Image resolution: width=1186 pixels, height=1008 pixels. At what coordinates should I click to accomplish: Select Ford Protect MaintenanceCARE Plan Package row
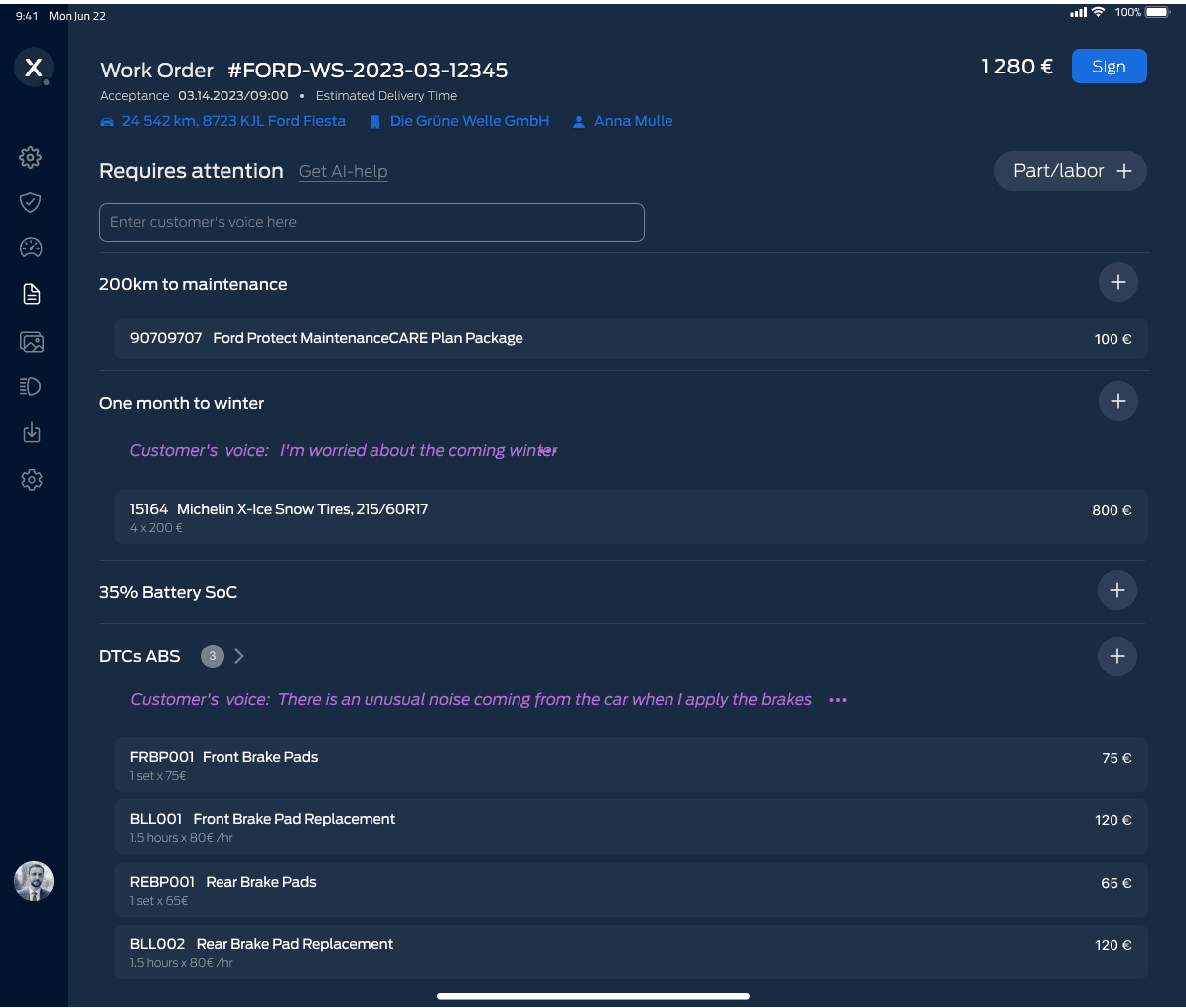coord(631,338)
